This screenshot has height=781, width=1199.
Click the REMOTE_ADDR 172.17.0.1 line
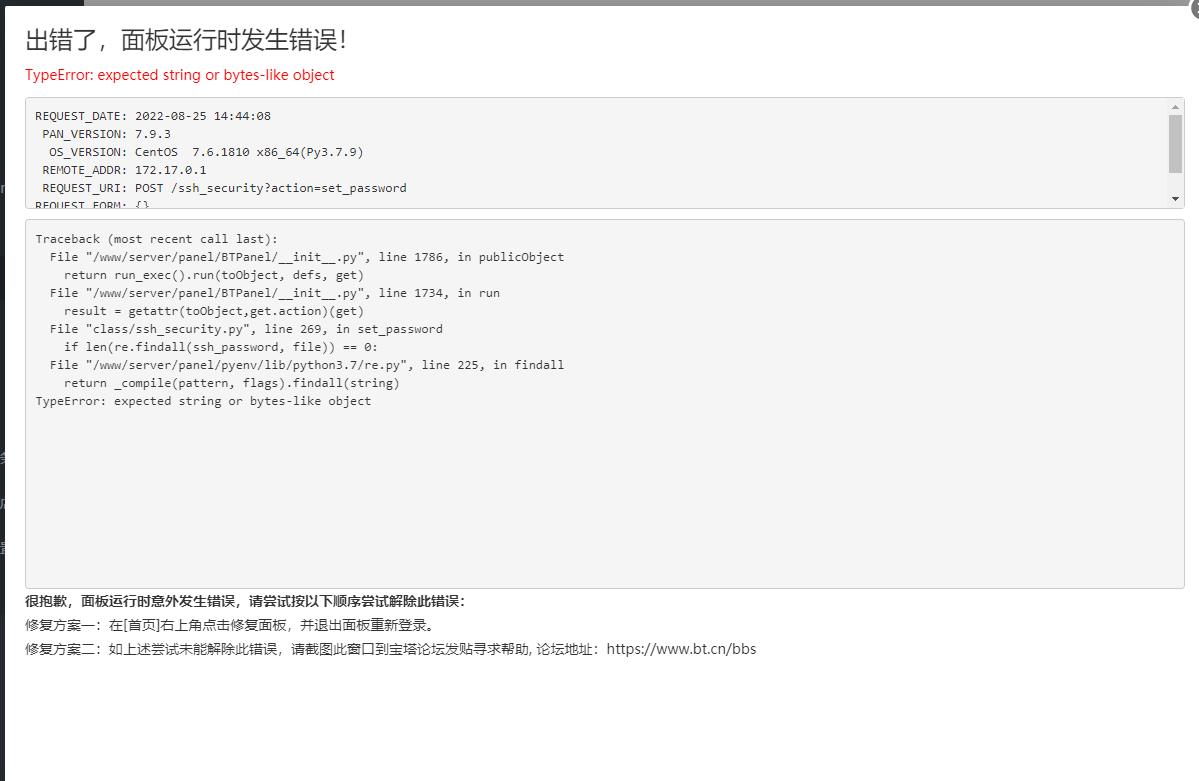click(x=124, y=170)
